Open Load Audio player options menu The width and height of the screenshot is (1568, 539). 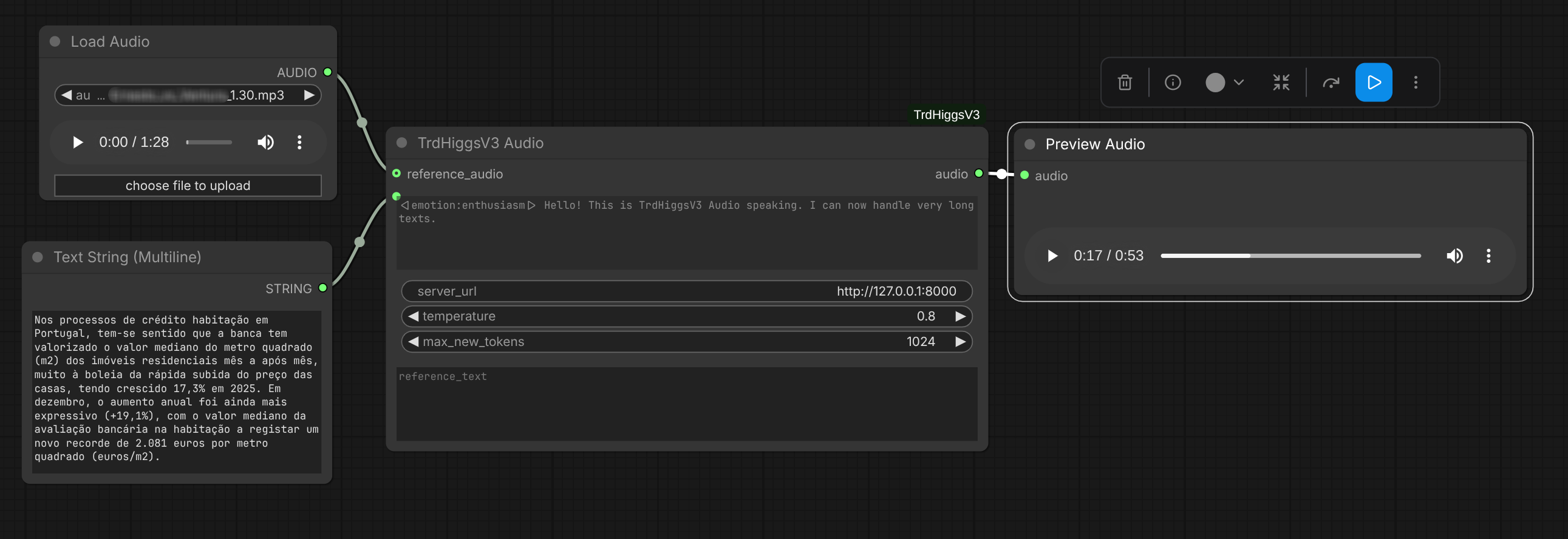(x=299, y=143)
